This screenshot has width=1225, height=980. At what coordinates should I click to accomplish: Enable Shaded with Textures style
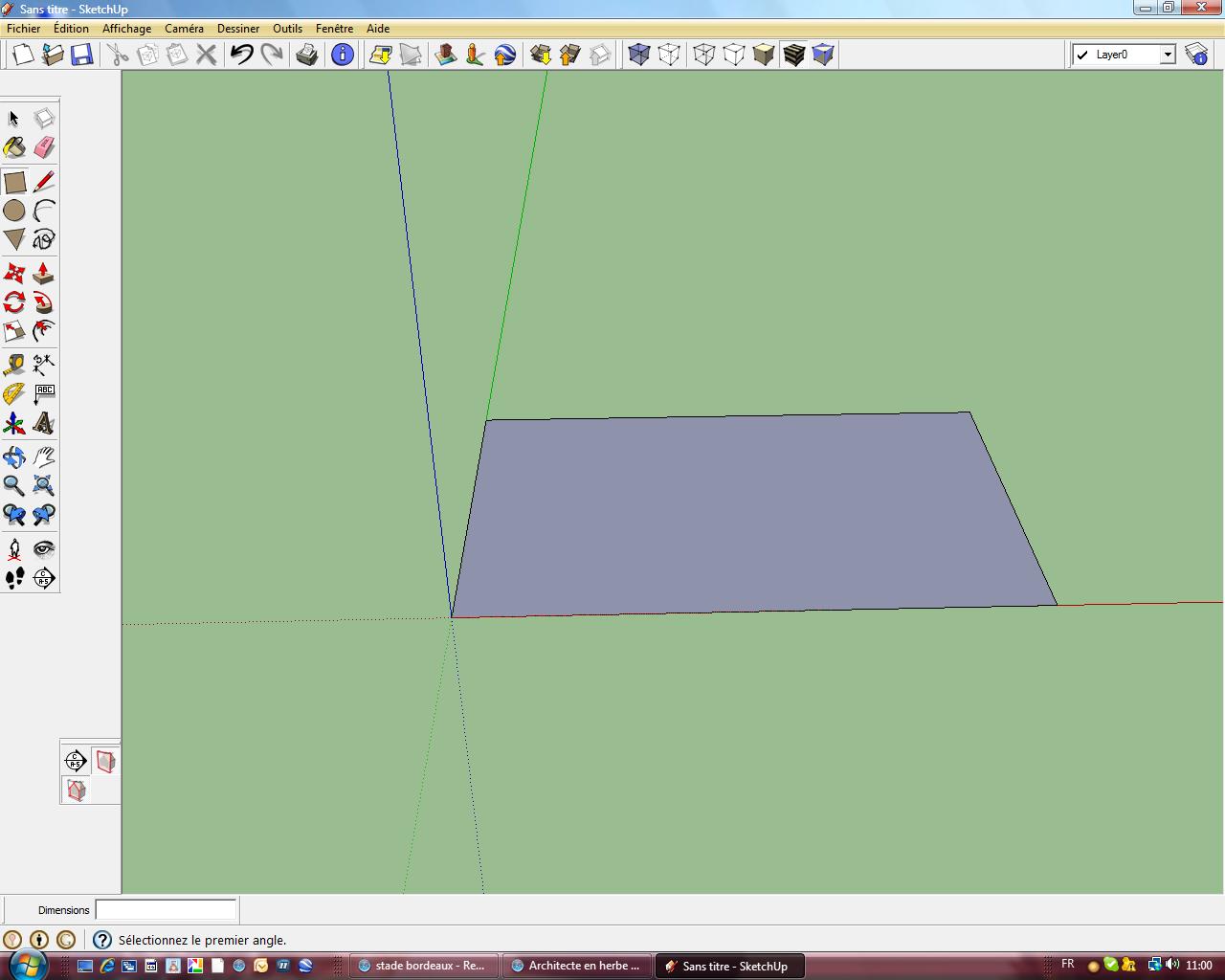coord(793,55)
